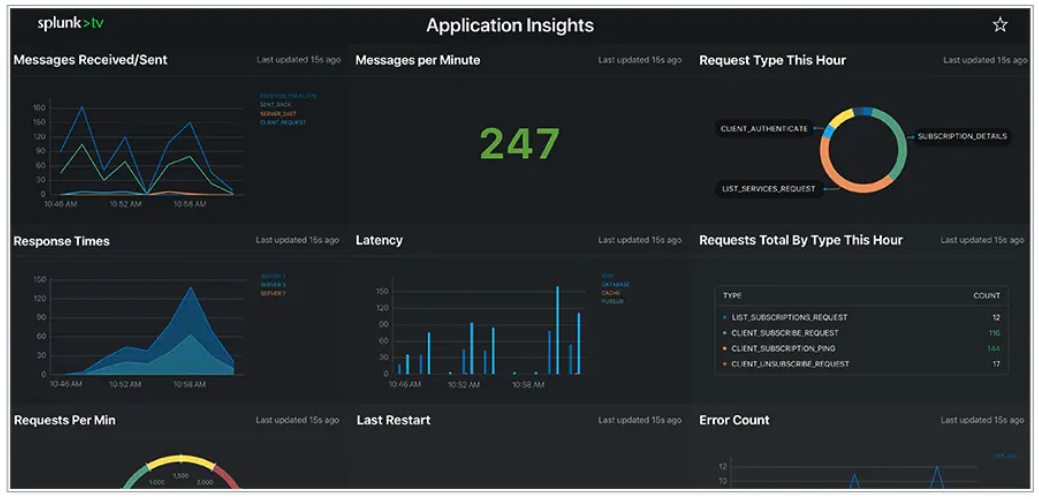The image size is (1039, 499).
Task: Toggle the SENT_BACK legend entry
Action: tap(275, 105)
